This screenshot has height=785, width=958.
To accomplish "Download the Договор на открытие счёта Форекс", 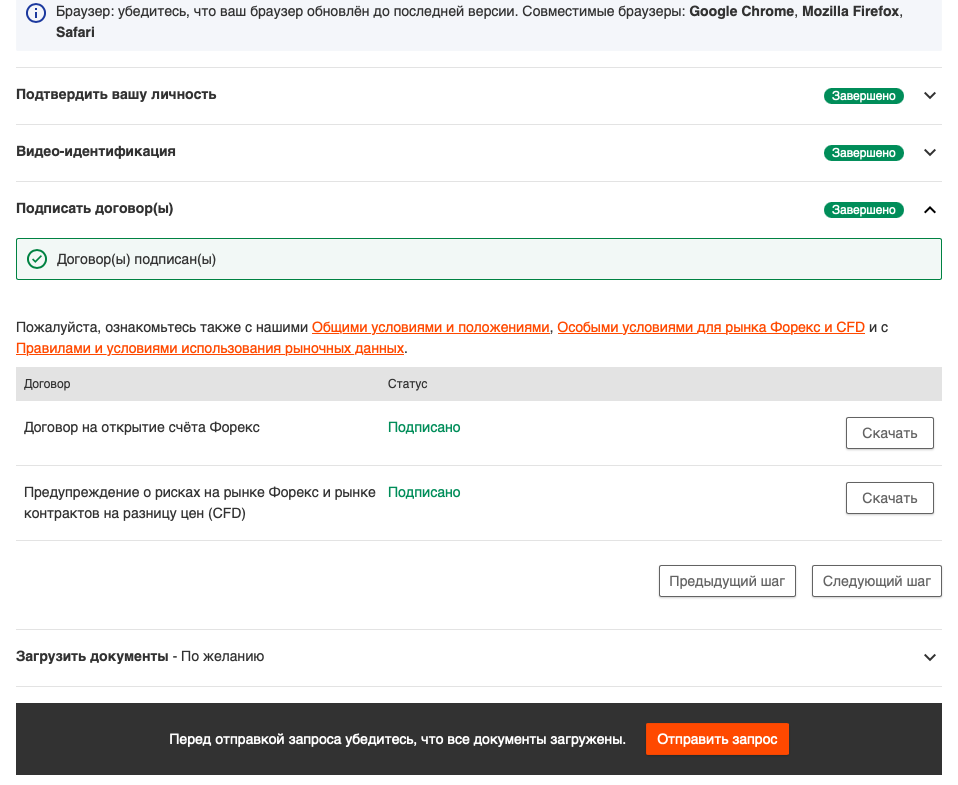I will tap(889, 433).
